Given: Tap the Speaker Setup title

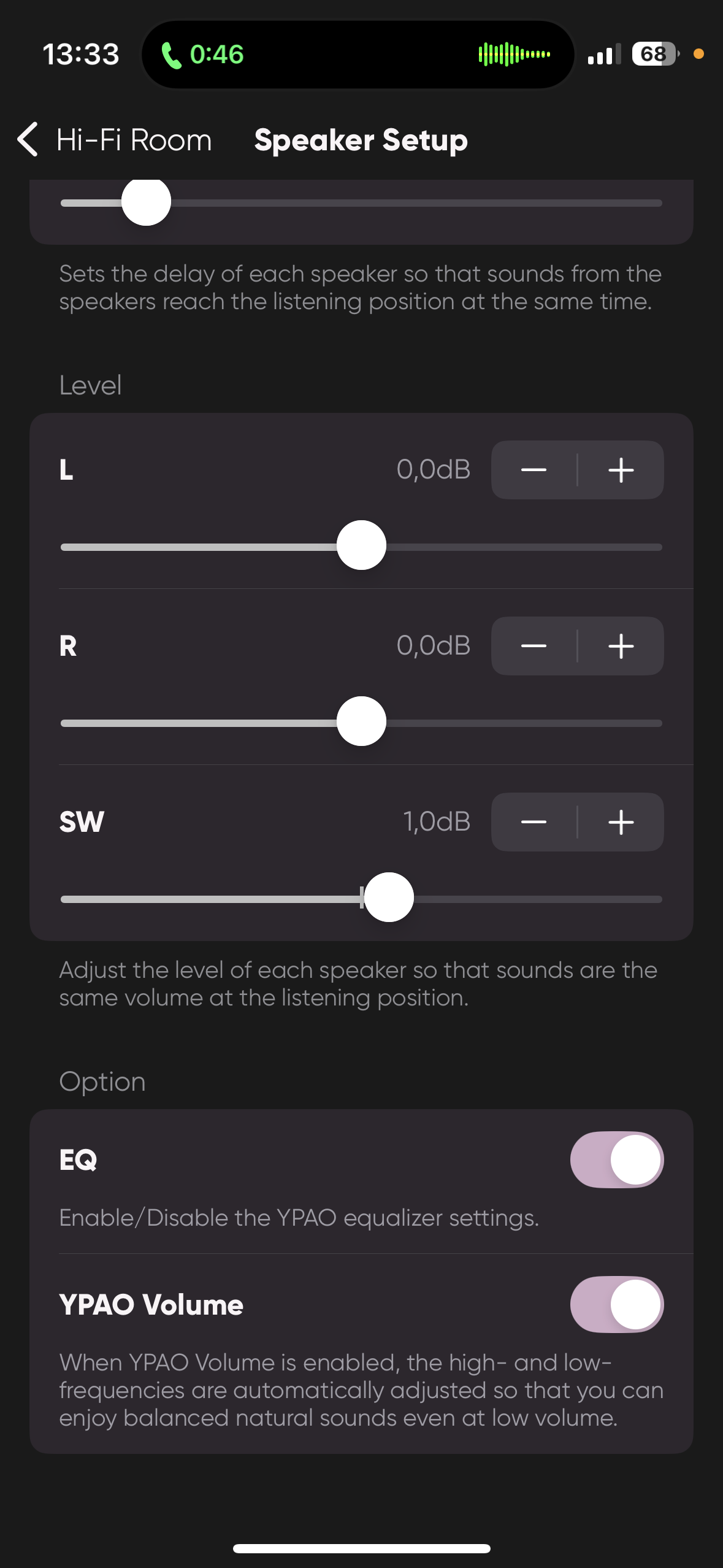Looking at the screenshot, I should (361, 140).
